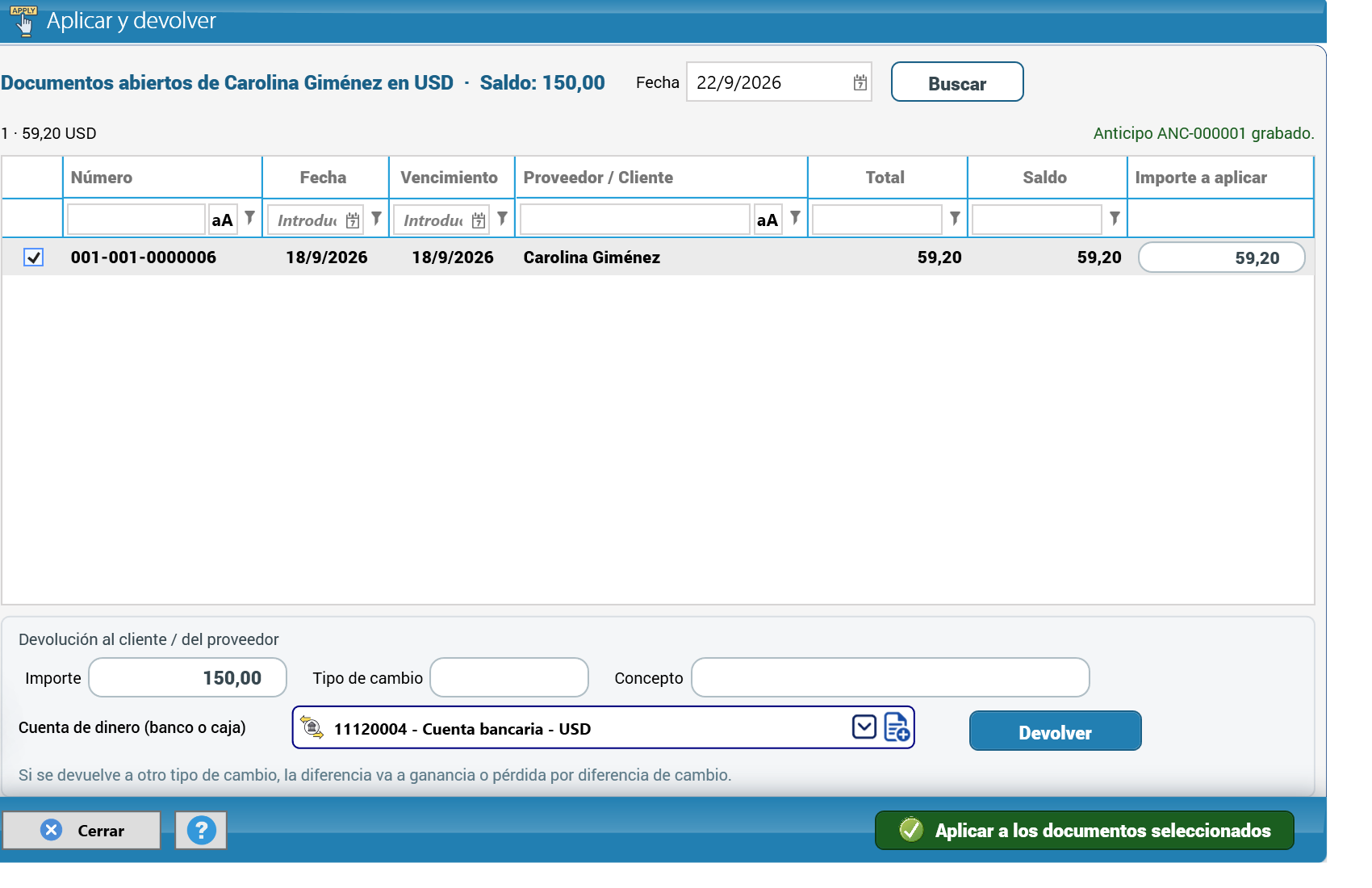Apply to selected documents button

tap(1084, 830)
